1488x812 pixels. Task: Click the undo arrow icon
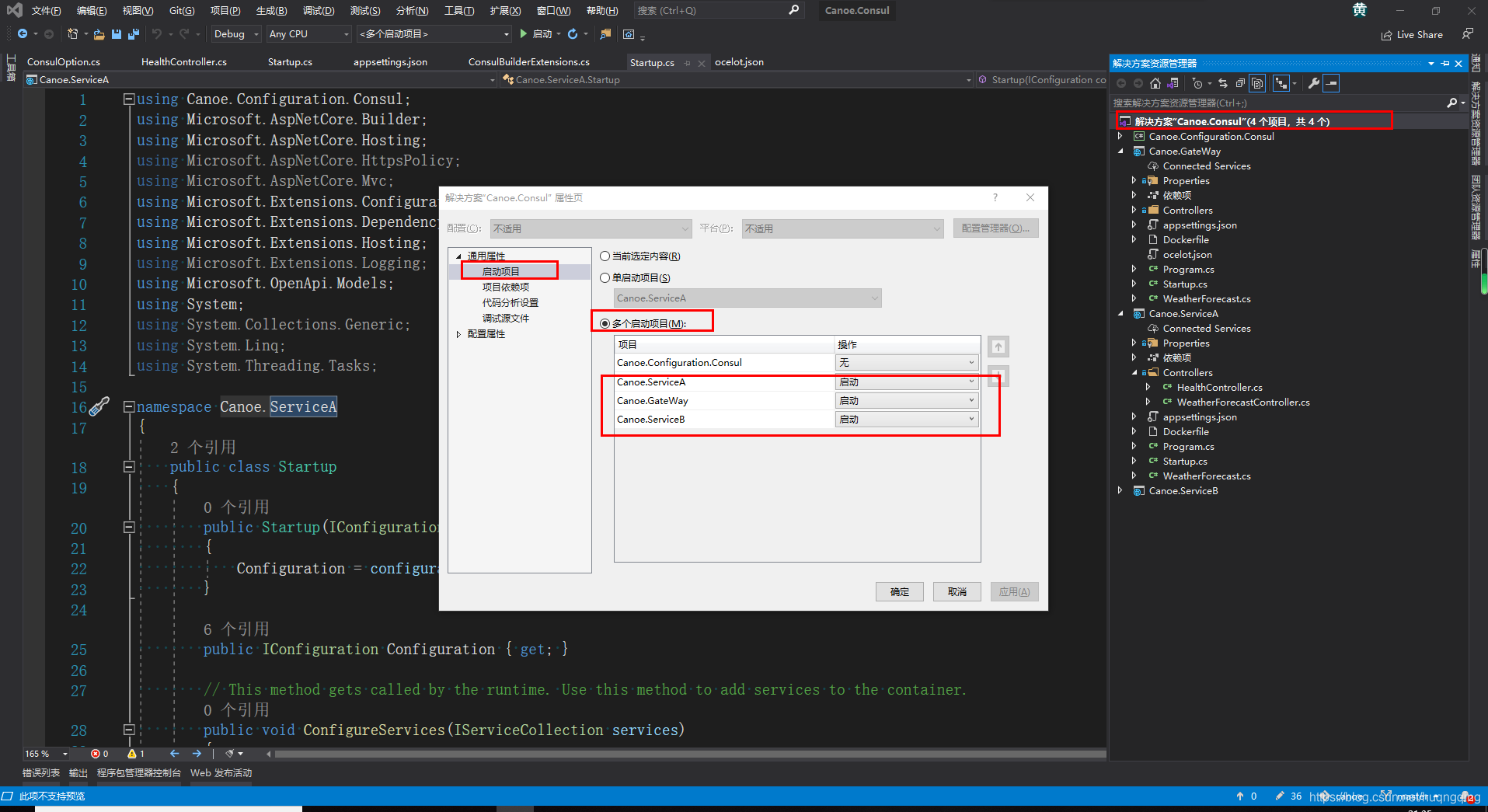[157, 34]
